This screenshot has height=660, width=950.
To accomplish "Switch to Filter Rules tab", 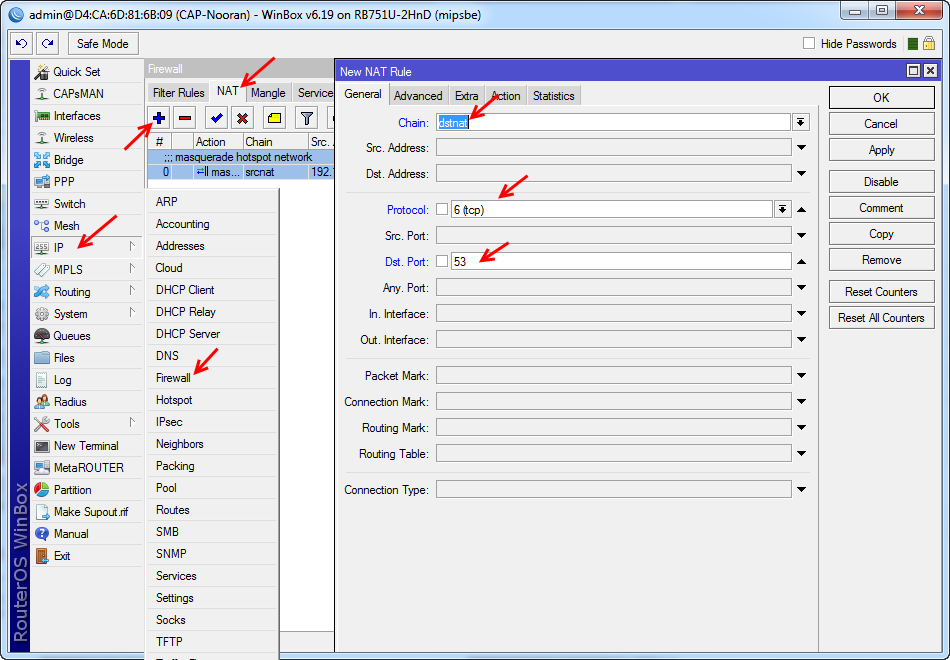I will [x=179, y=93].
